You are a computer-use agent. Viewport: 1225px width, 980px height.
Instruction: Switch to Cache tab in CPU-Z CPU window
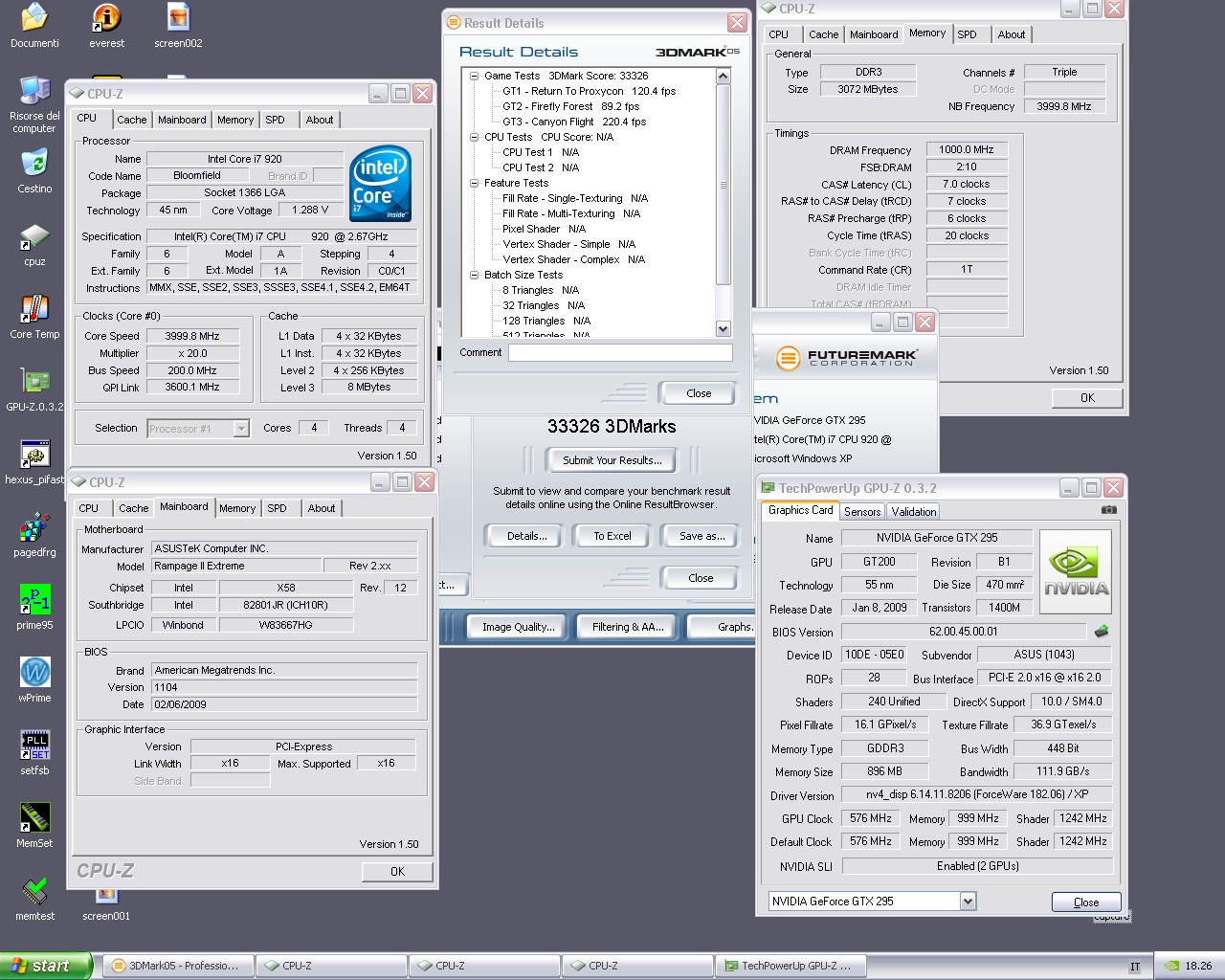tap(132, 120)
